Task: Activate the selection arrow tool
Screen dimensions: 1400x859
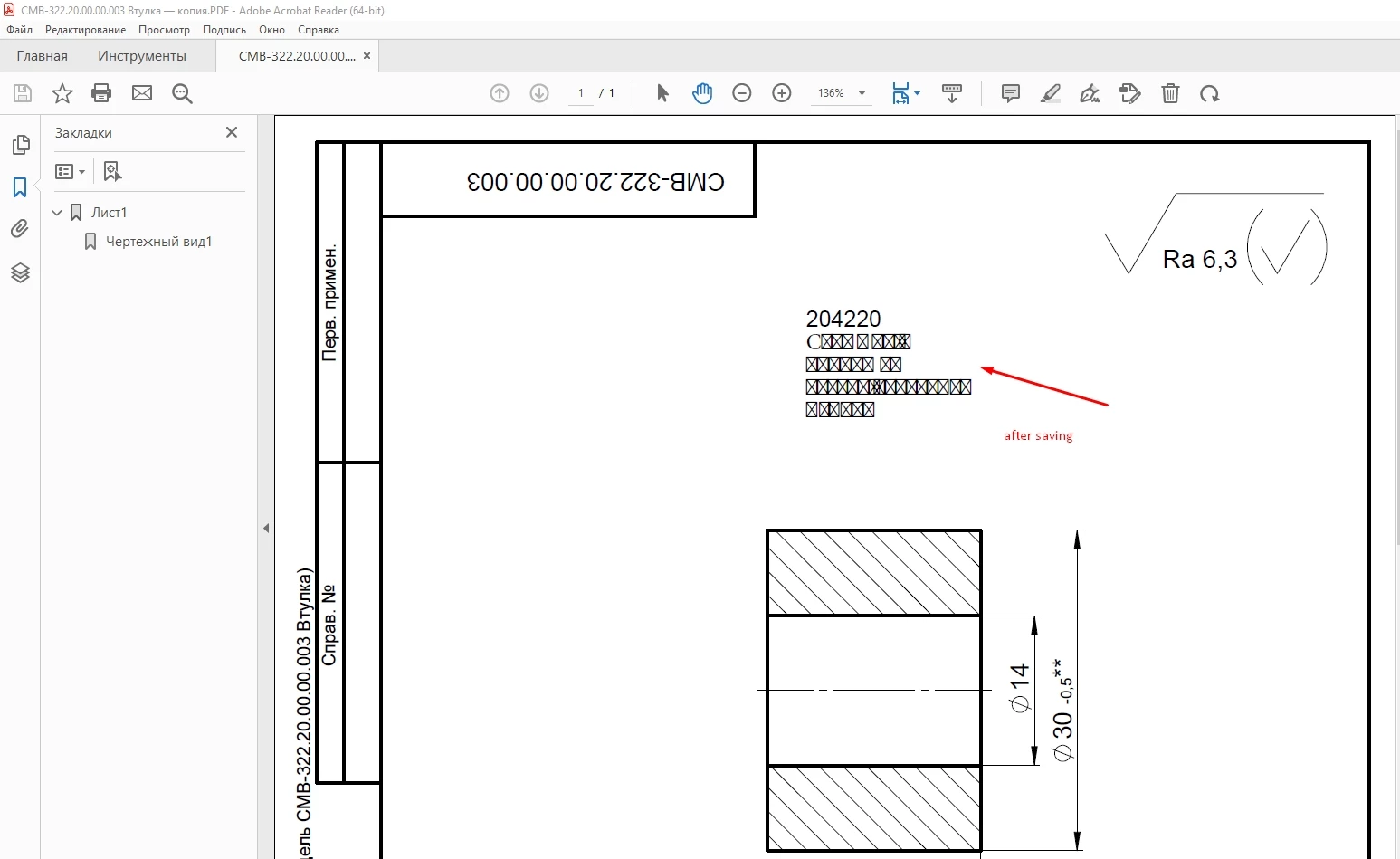Action: pos(662,93)
